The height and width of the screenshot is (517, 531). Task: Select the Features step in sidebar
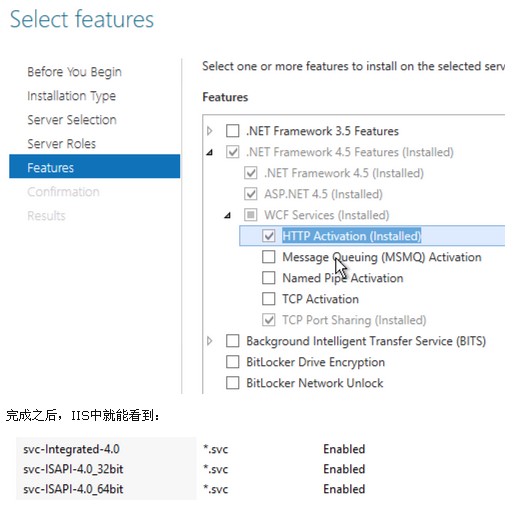click(94, 166)
